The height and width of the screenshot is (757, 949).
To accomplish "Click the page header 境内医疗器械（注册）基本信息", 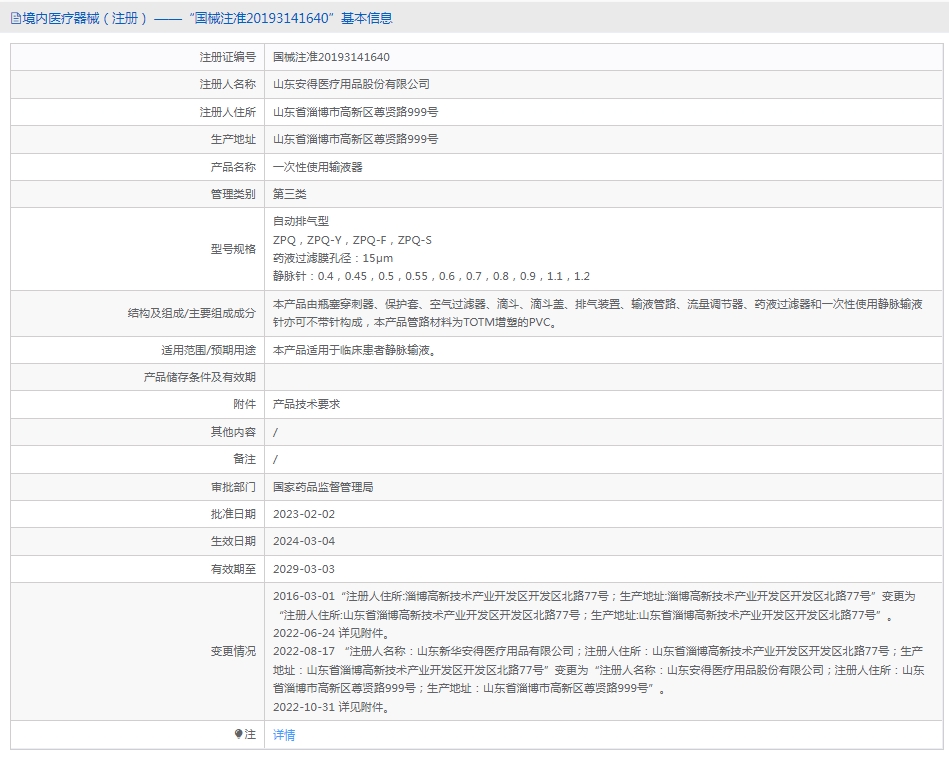I will click(202, 19).
